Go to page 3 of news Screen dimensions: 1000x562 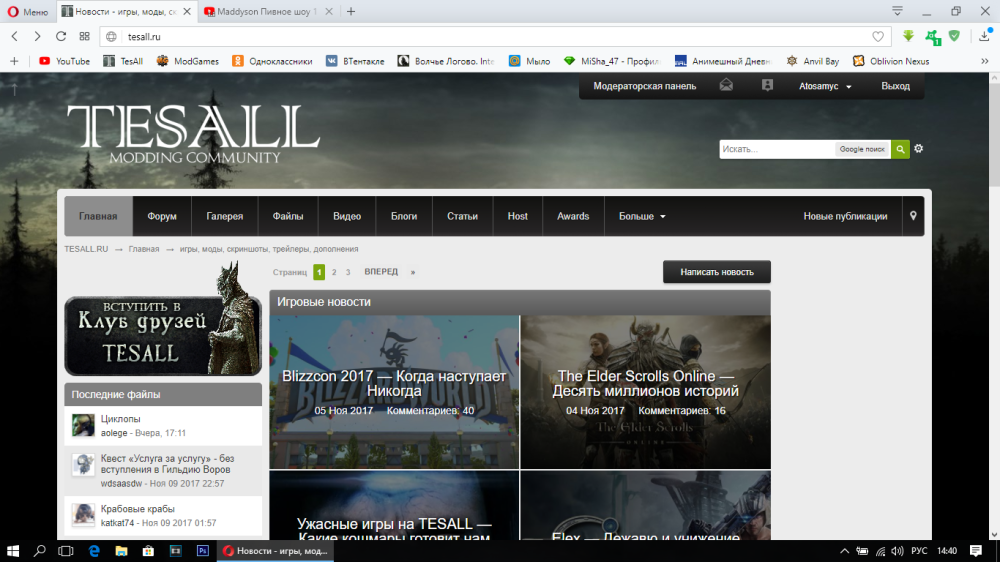(x=348, y=272)
